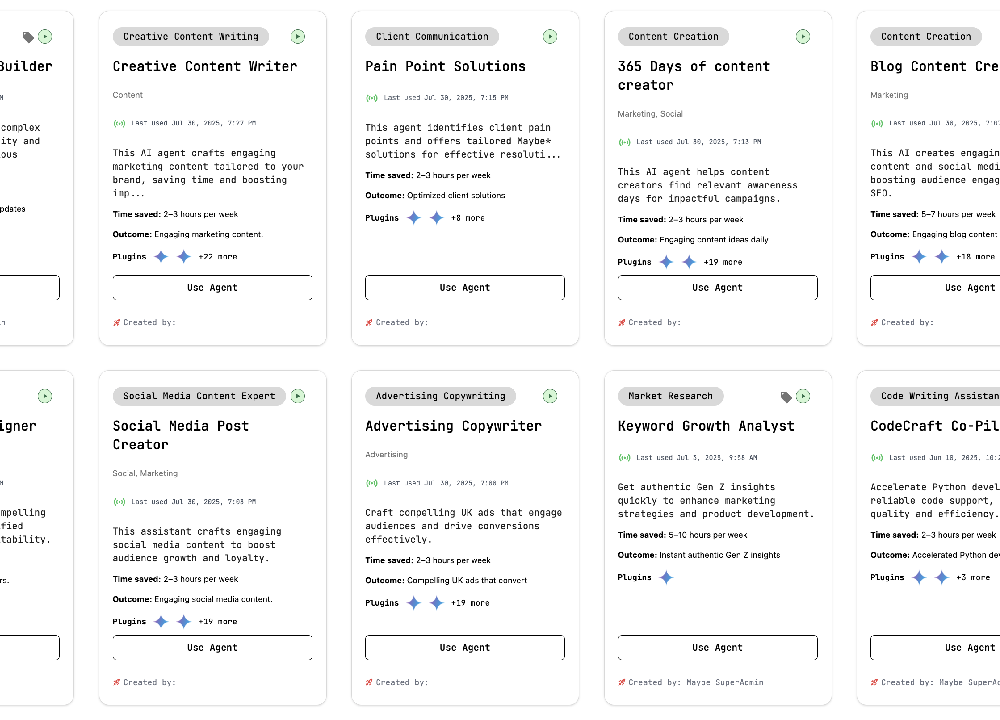
Task: Click play icon on Advertising Copywriter card
Action: point(550,396)
